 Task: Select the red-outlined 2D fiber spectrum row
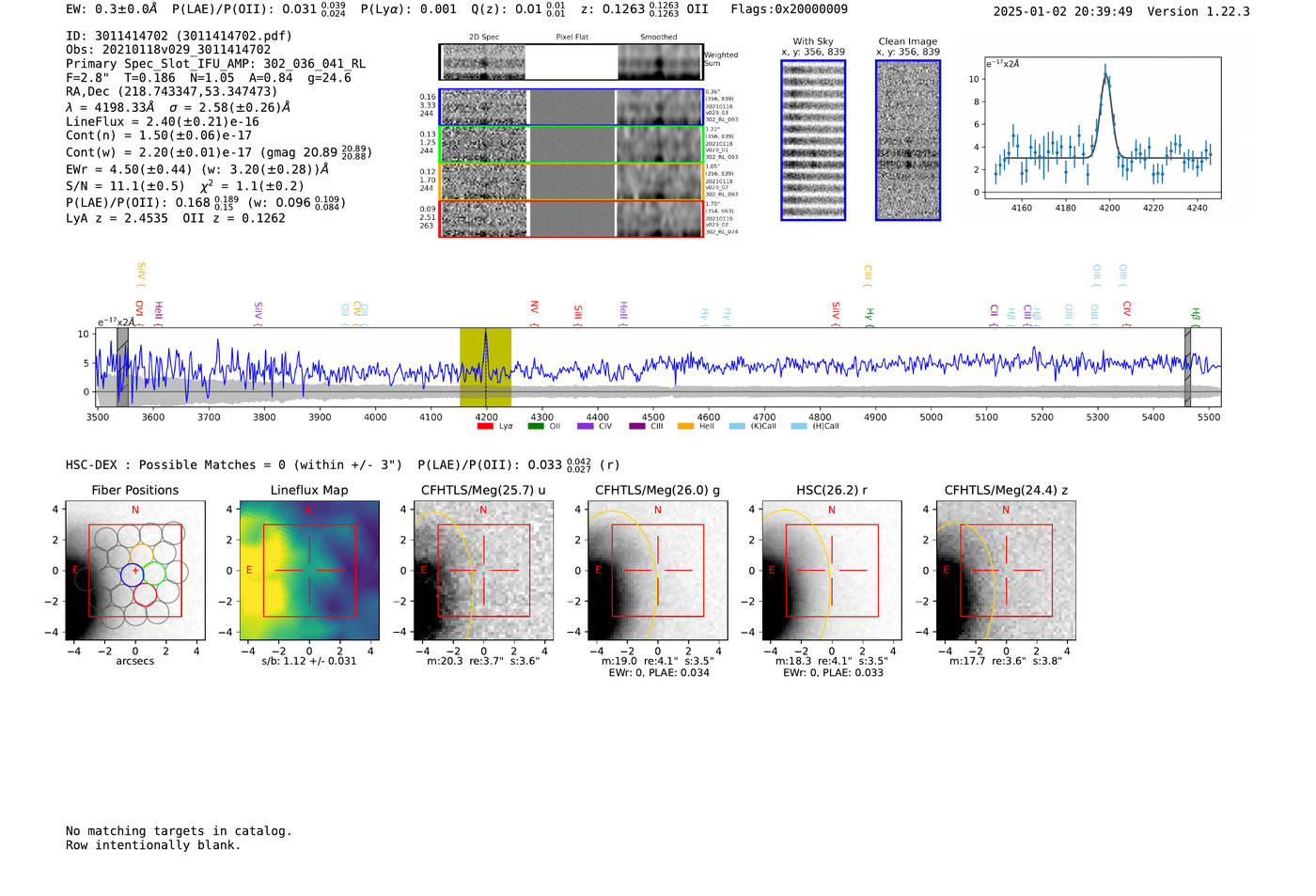coord(572,218)
